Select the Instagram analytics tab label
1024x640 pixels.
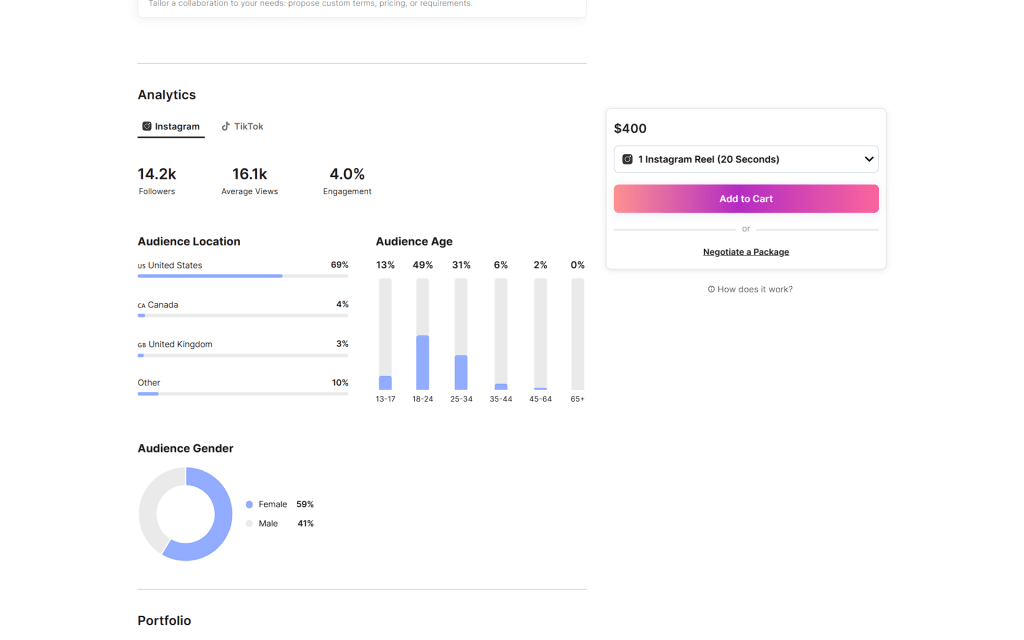[x=177, y=127]
